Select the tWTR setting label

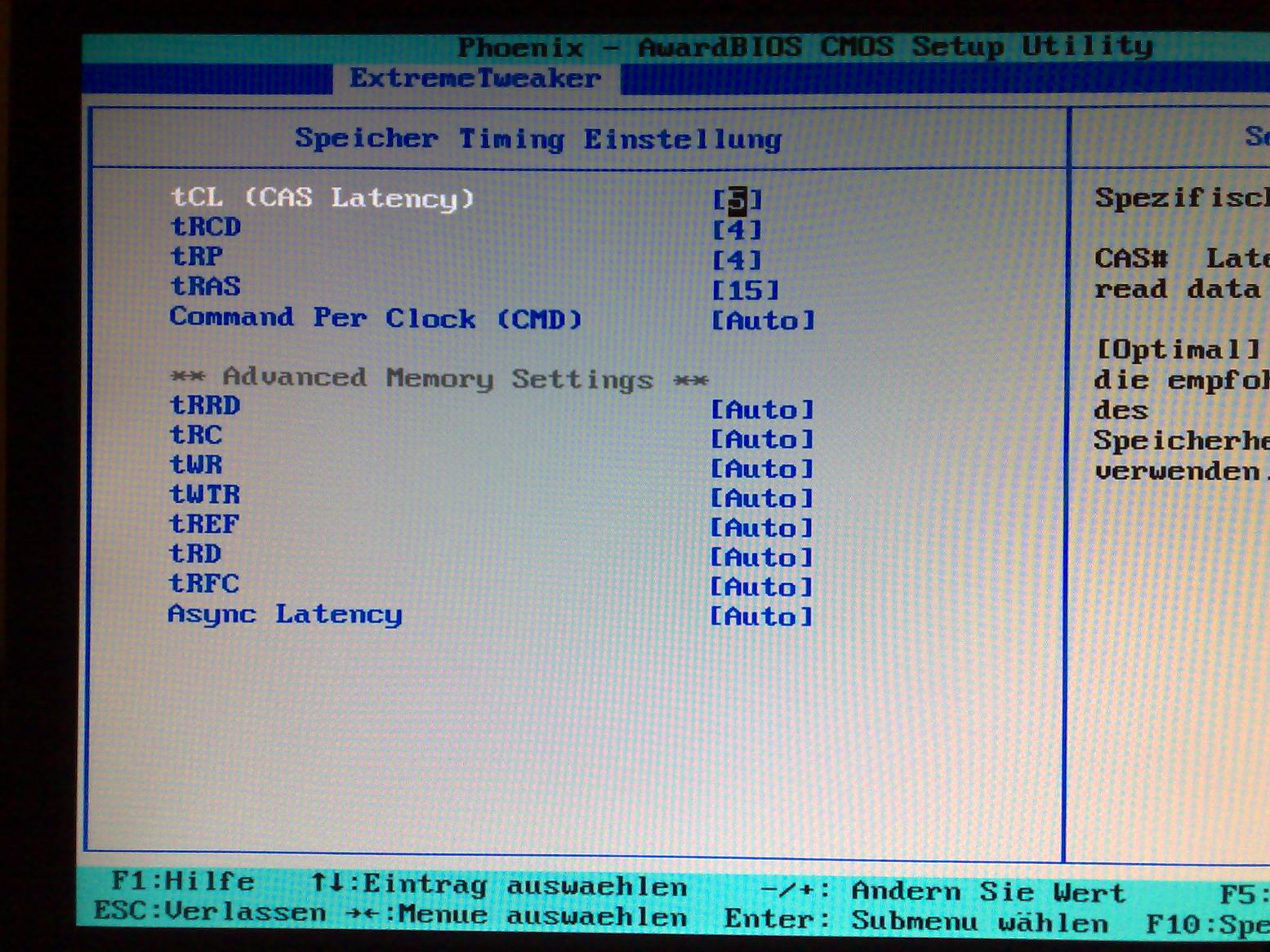coord(205,494)
